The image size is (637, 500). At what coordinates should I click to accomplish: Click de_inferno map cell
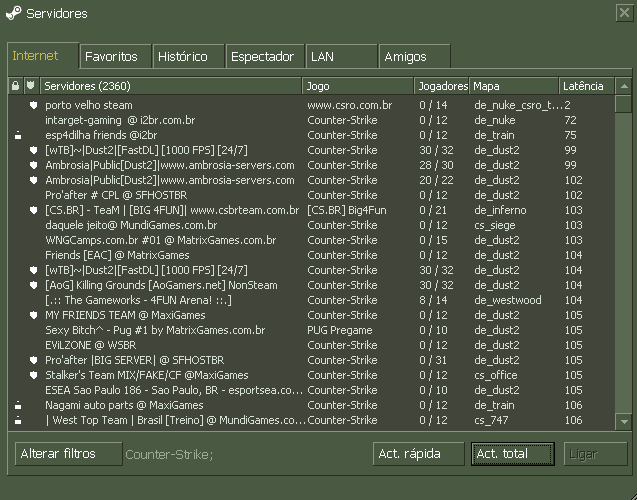click(x=500, y=210)
